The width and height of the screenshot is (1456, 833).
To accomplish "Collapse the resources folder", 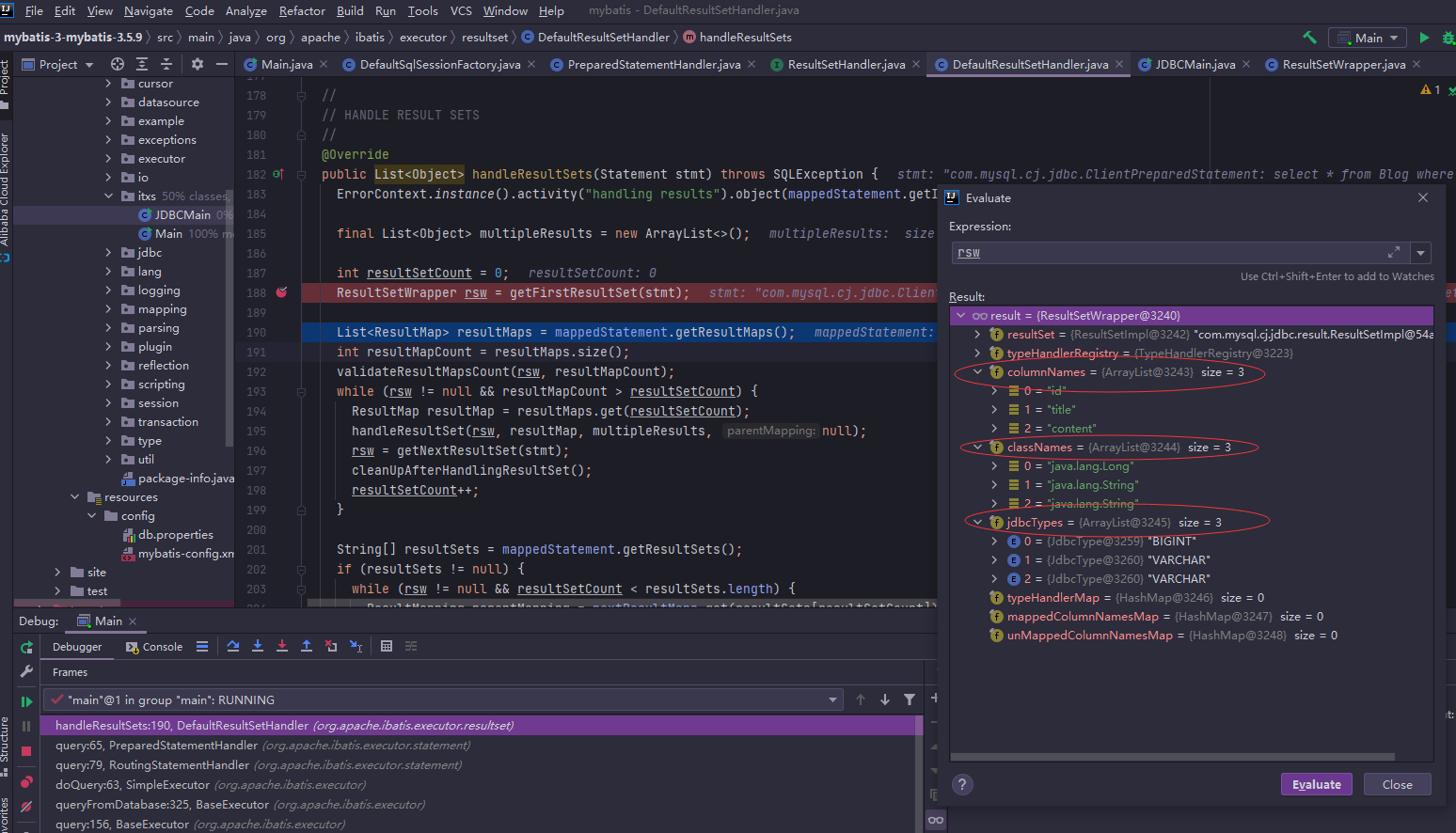I will pos(74,497).
